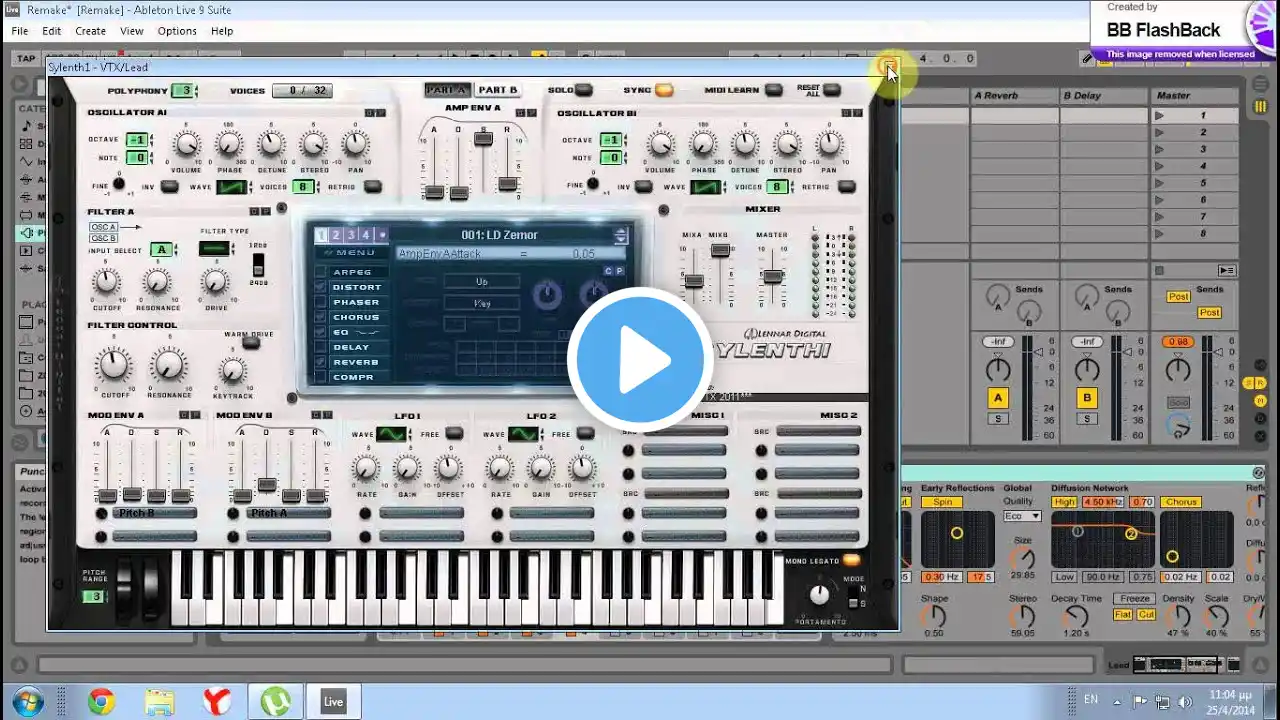Toggle the DISTORT effect checkbox
The image size is (1280, 720).
pos(321,287)
